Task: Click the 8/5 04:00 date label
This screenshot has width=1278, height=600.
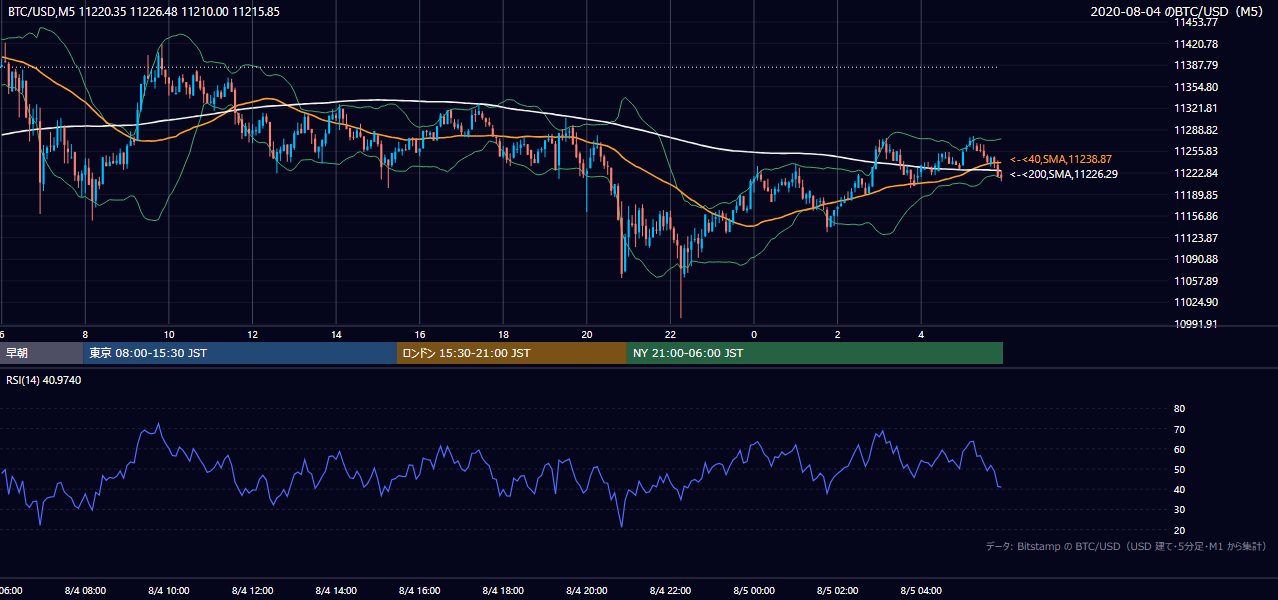Action: tap(921, 591)
